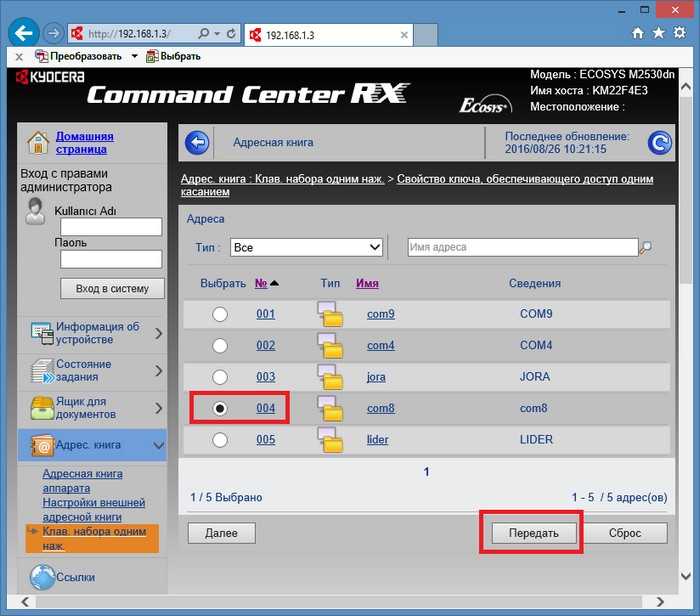Viewport: 700px width, 616px height.
Task: Open Настройки внешней адресной книги submenu link
Action: pyautogui.click(x=94, y=510)
